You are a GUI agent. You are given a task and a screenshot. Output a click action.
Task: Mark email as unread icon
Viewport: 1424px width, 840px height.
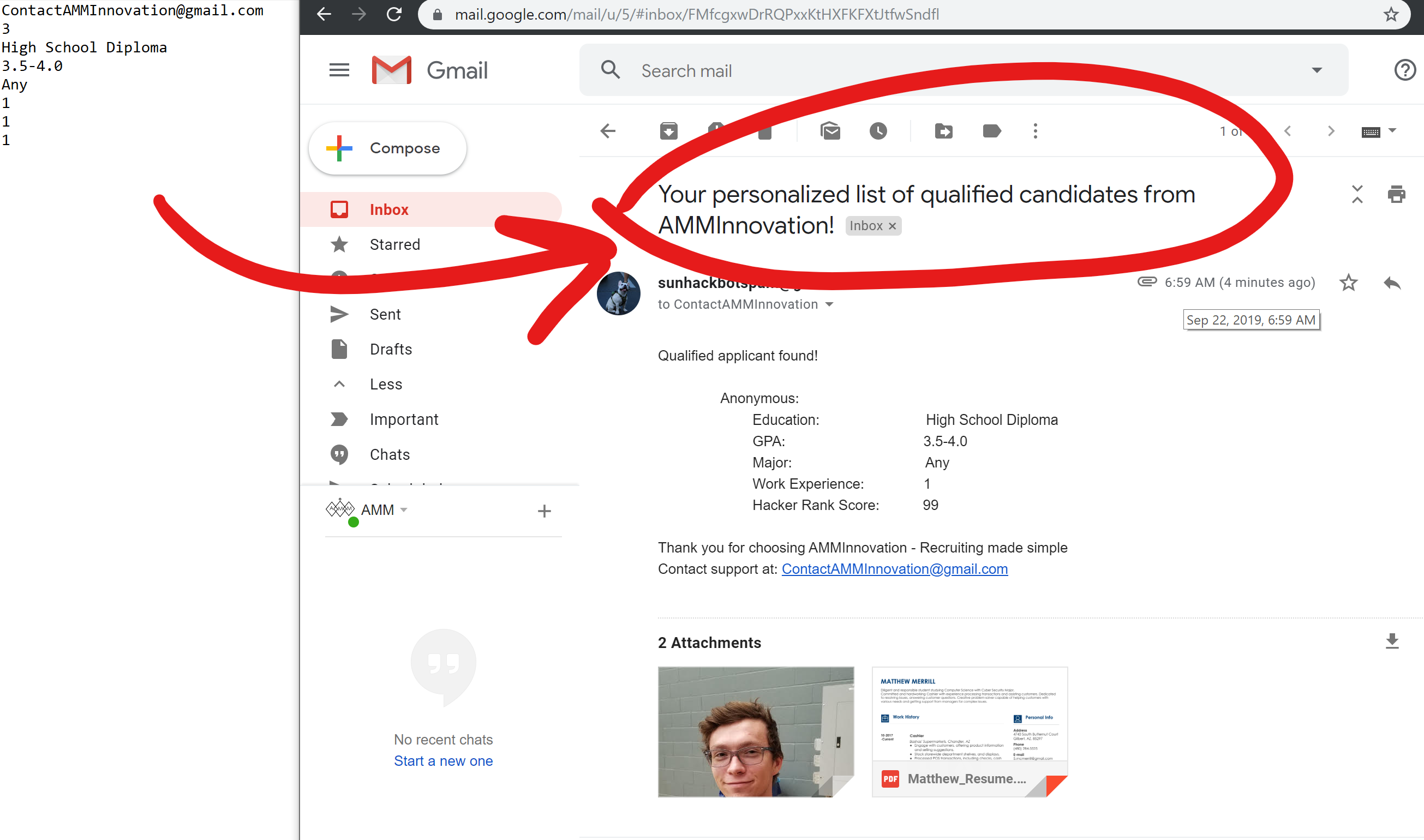(x=830, y=131)
